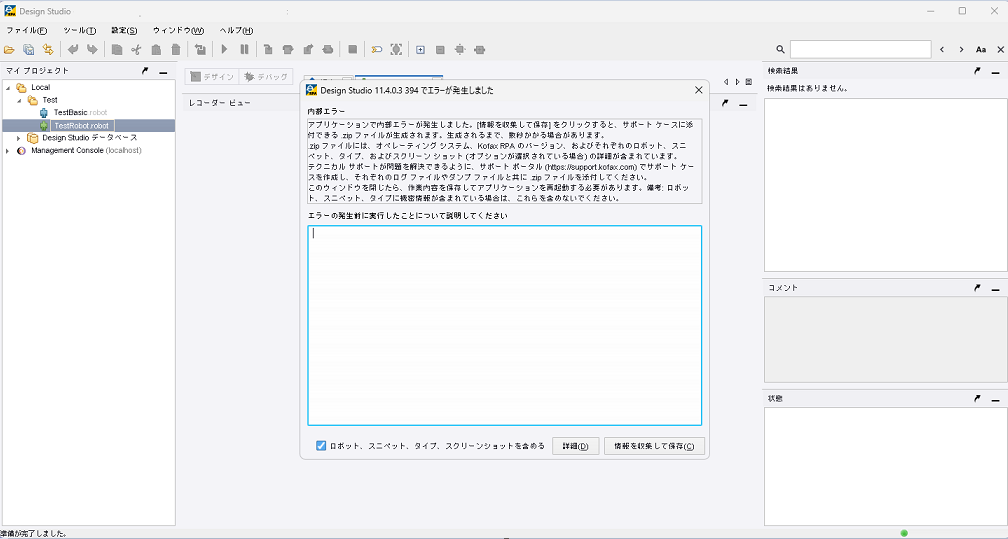Click the scissors cut toolbar icon
The image size is (1008, 539).
[136, 50]
